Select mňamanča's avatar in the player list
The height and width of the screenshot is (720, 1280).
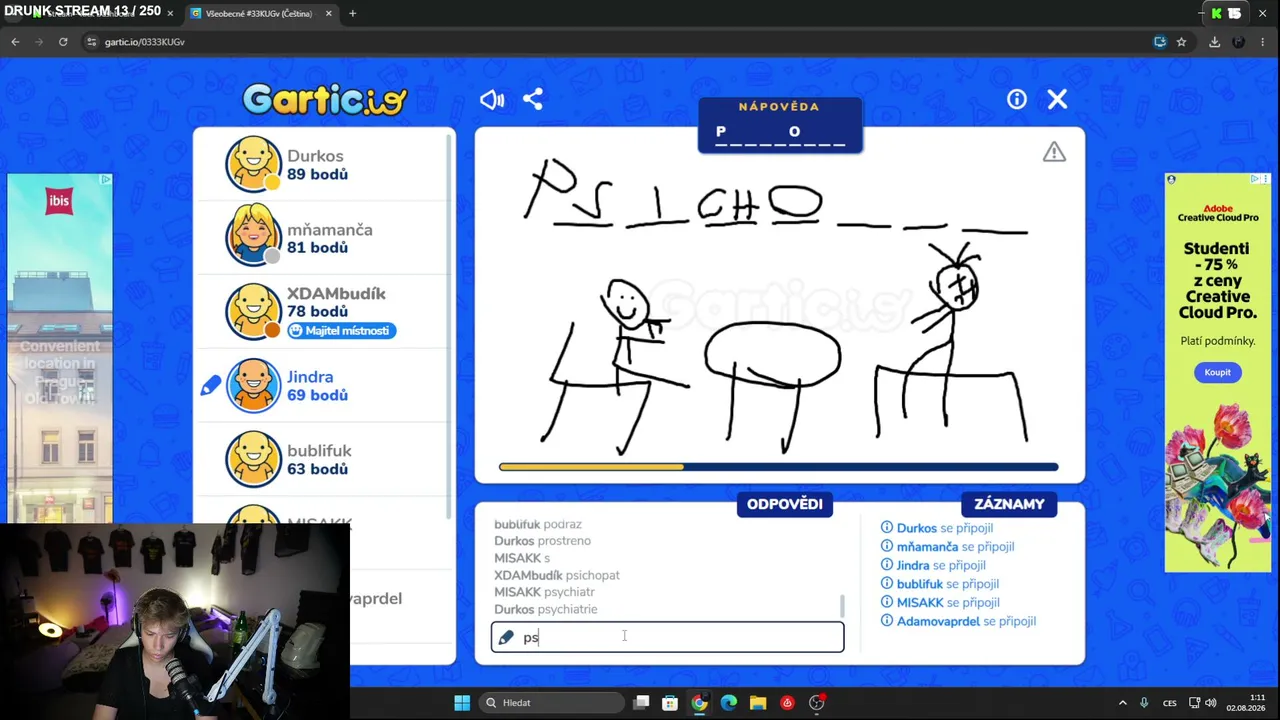[x=254, y=237]
